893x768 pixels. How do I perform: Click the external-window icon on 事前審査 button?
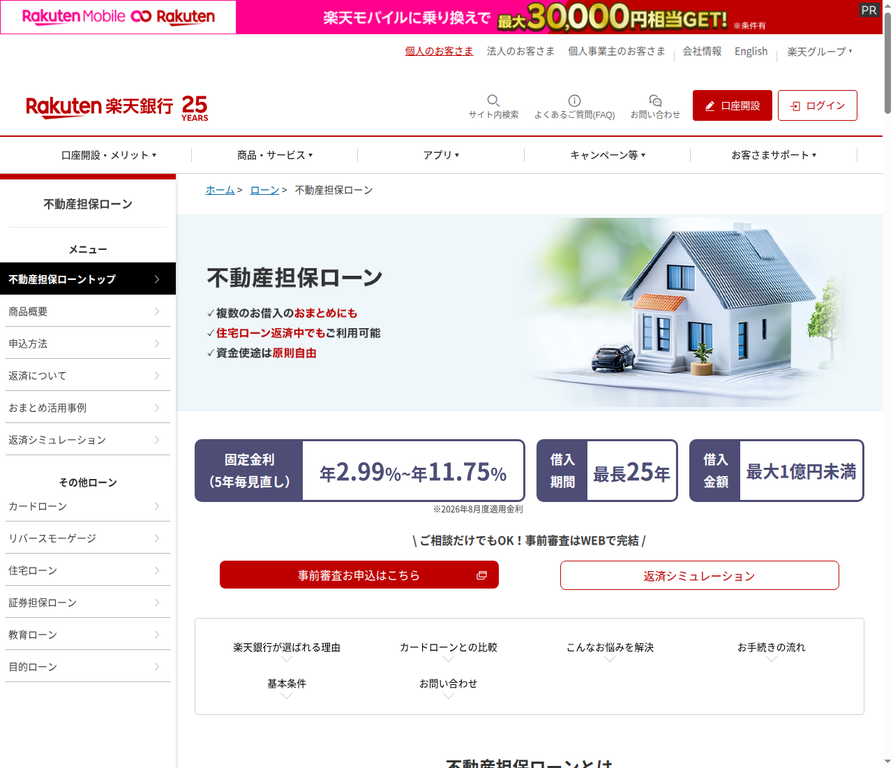coord(481,576)
